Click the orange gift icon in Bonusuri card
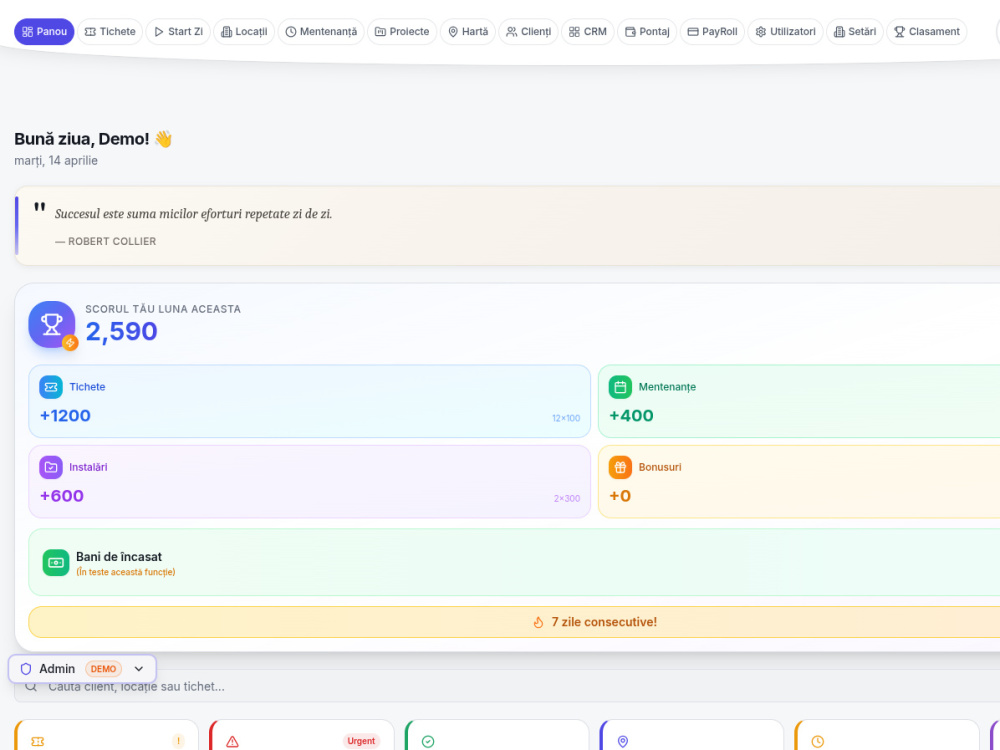 (620, 467)
